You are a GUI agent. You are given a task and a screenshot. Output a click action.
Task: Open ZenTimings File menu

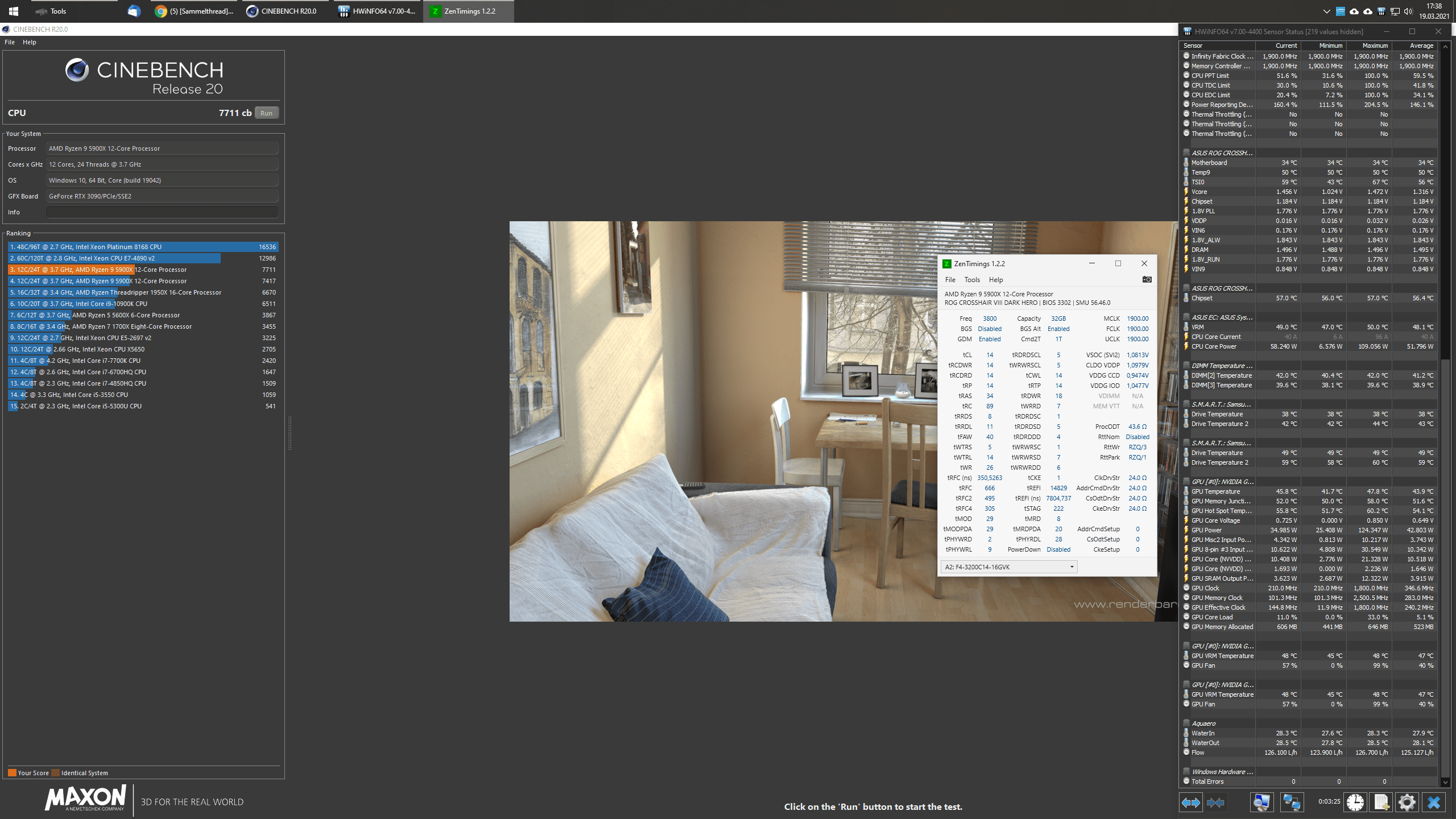pyautogui.click(x=950, y=278)
